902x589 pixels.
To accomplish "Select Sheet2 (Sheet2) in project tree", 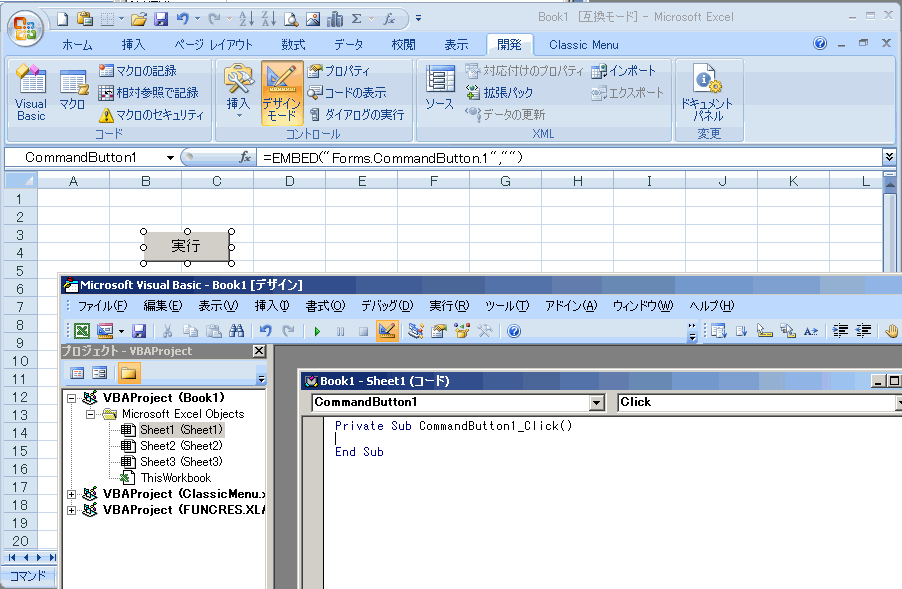I will (180, 446).
